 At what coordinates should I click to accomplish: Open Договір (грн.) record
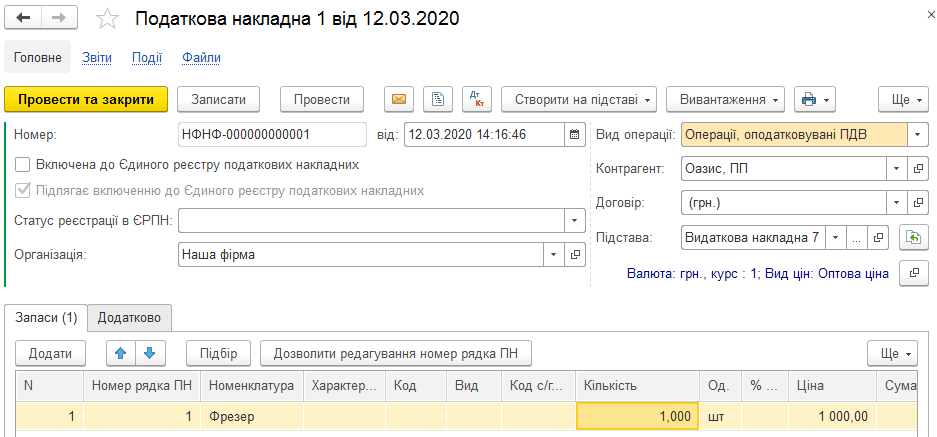point(918,203)
